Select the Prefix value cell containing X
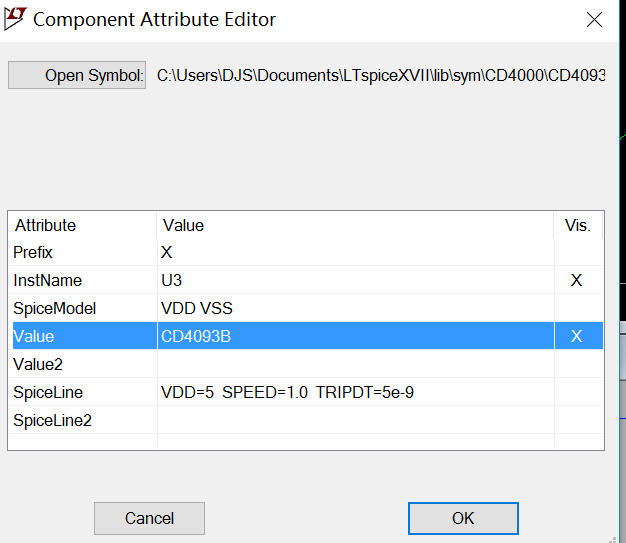This screenshot has height=543, width=626. [x=356, y=252]
